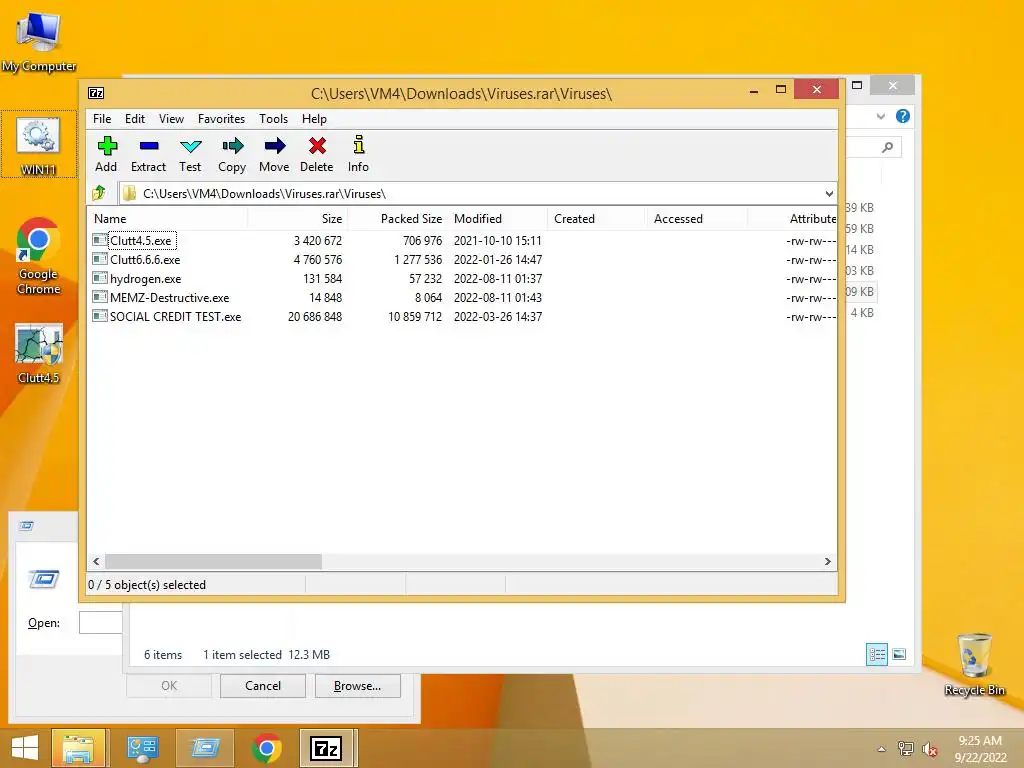Click the scroll right arrow
1024x768 pixels.
pyautogui.click(x=827, y=562)
